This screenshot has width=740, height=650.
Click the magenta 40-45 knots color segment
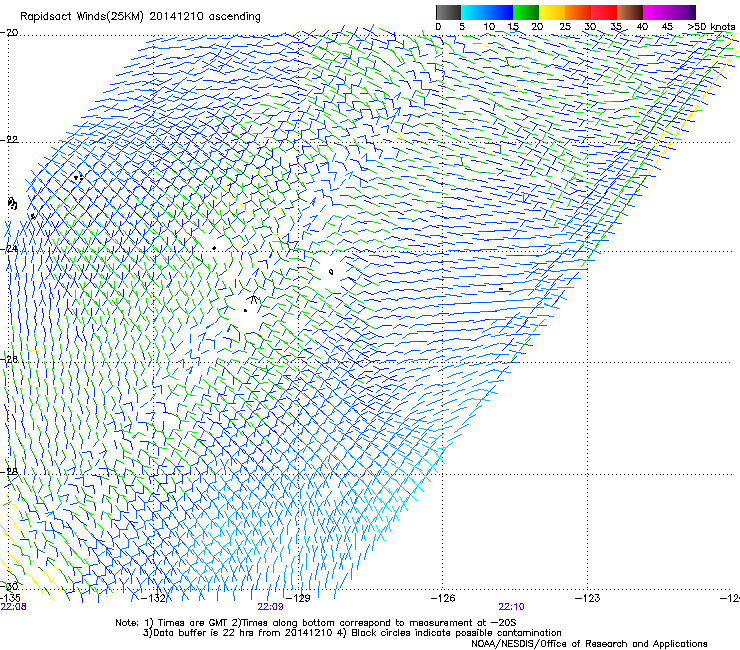656,12
